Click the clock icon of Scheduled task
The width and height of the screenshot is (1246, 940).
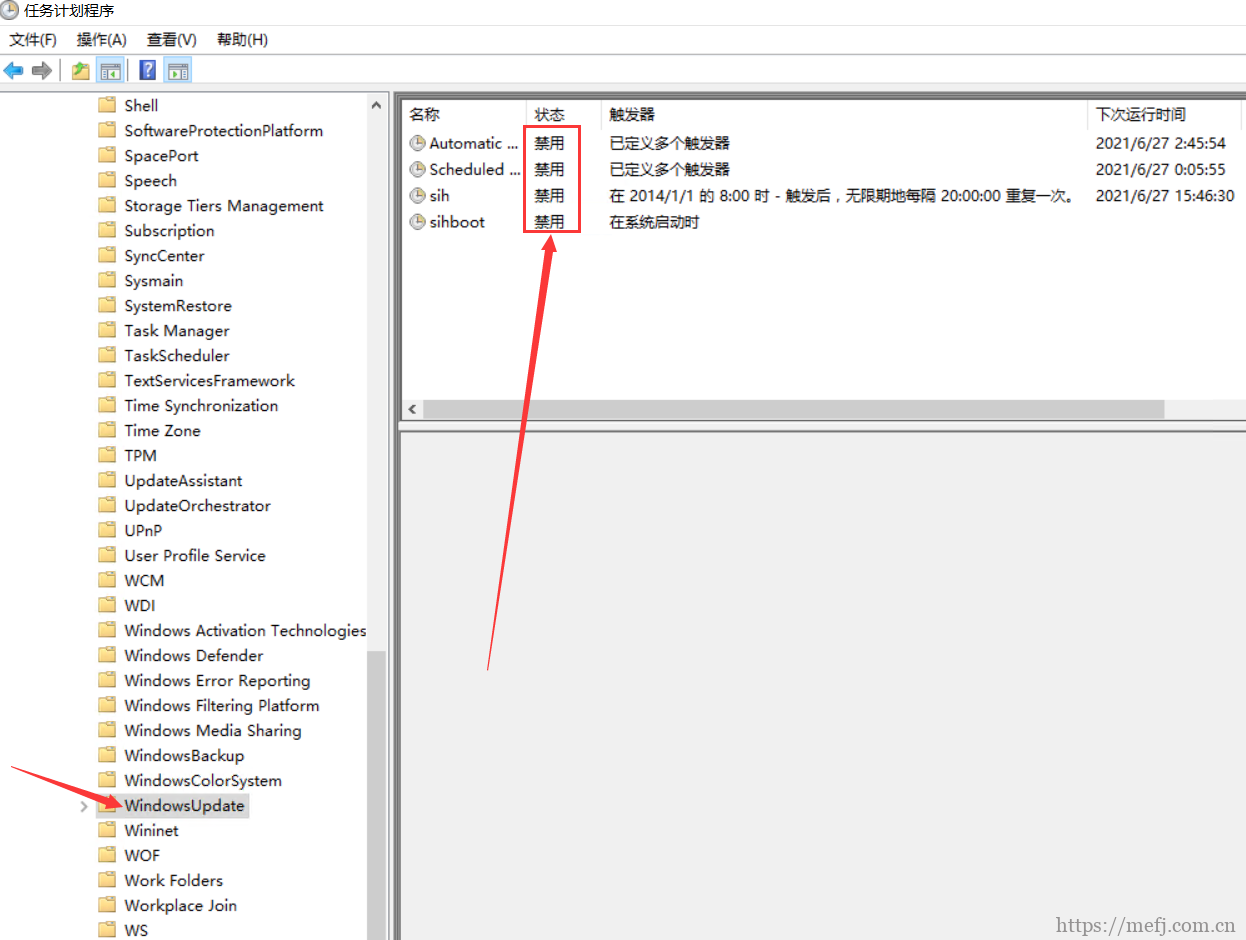click(418, 169)
